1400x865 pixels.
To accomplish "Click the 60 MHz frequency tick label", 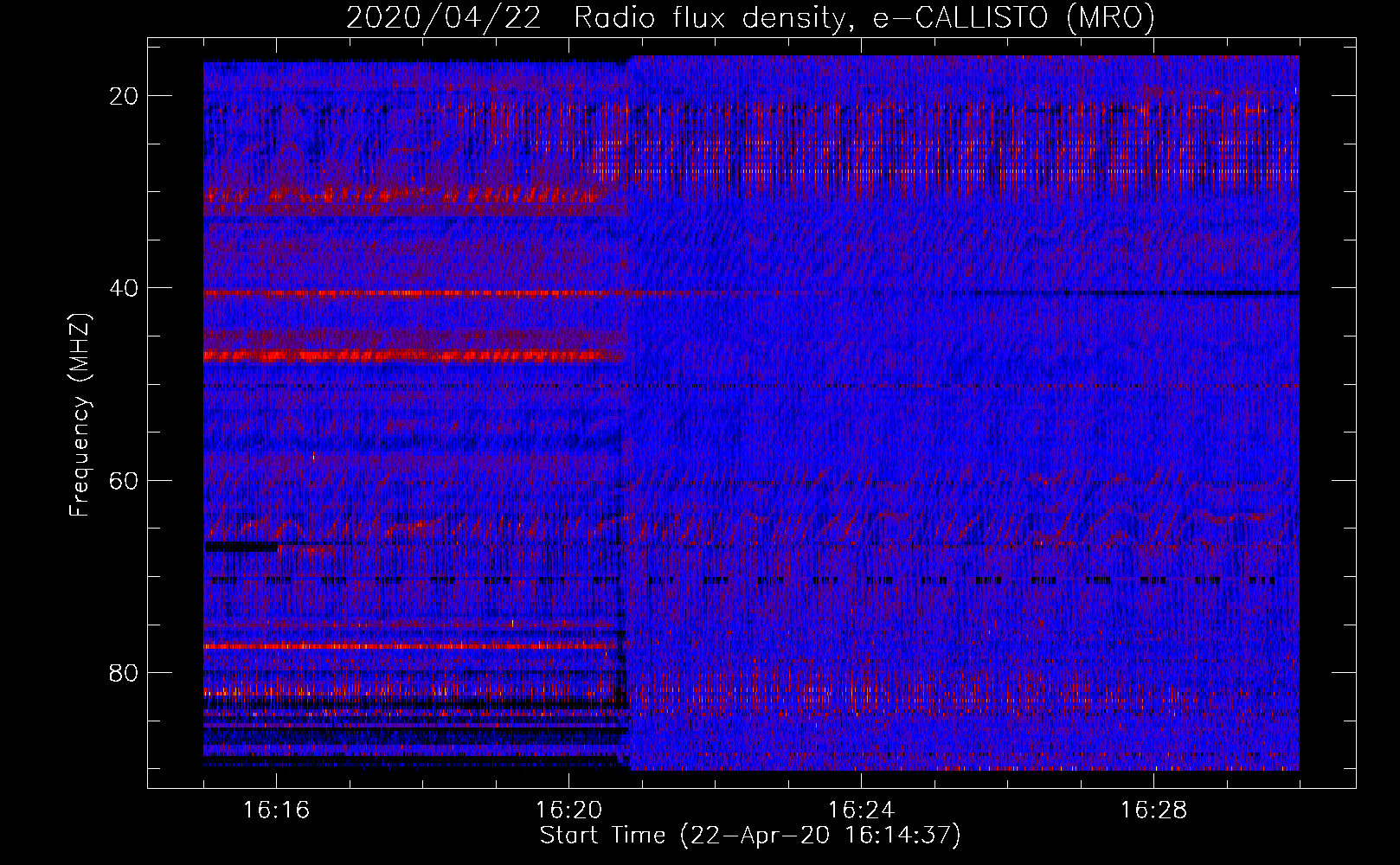I will click(x=124, y=480).
